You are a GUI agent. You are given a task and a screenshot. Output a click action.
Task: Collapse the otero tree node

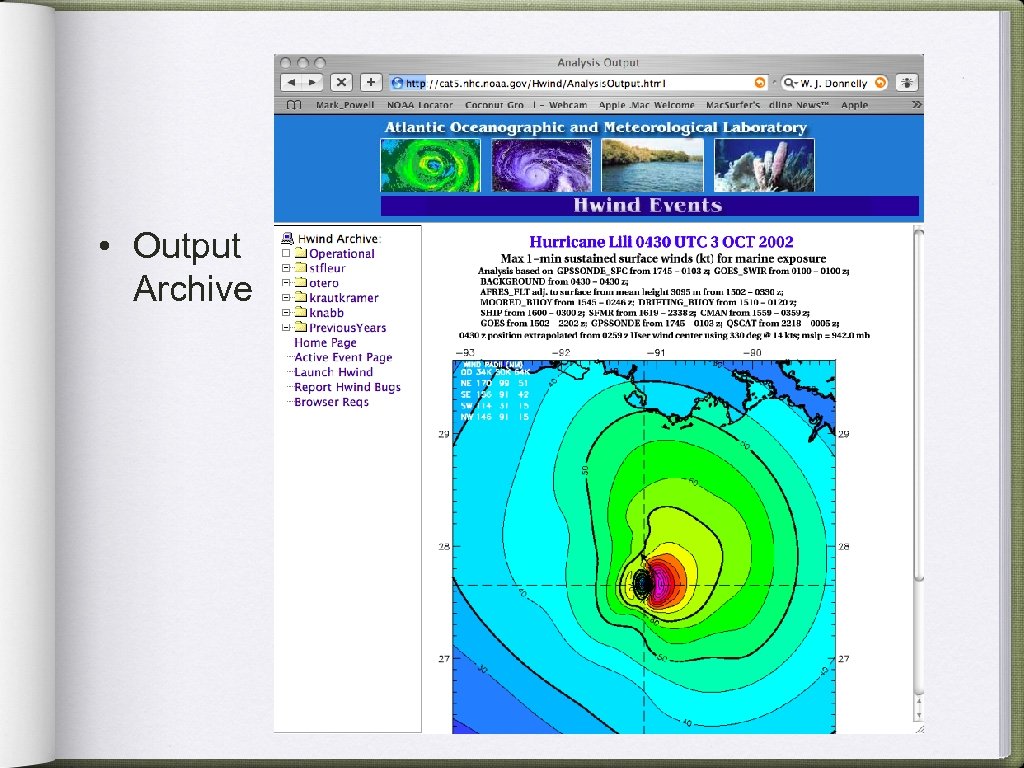(x=285, y=283)
